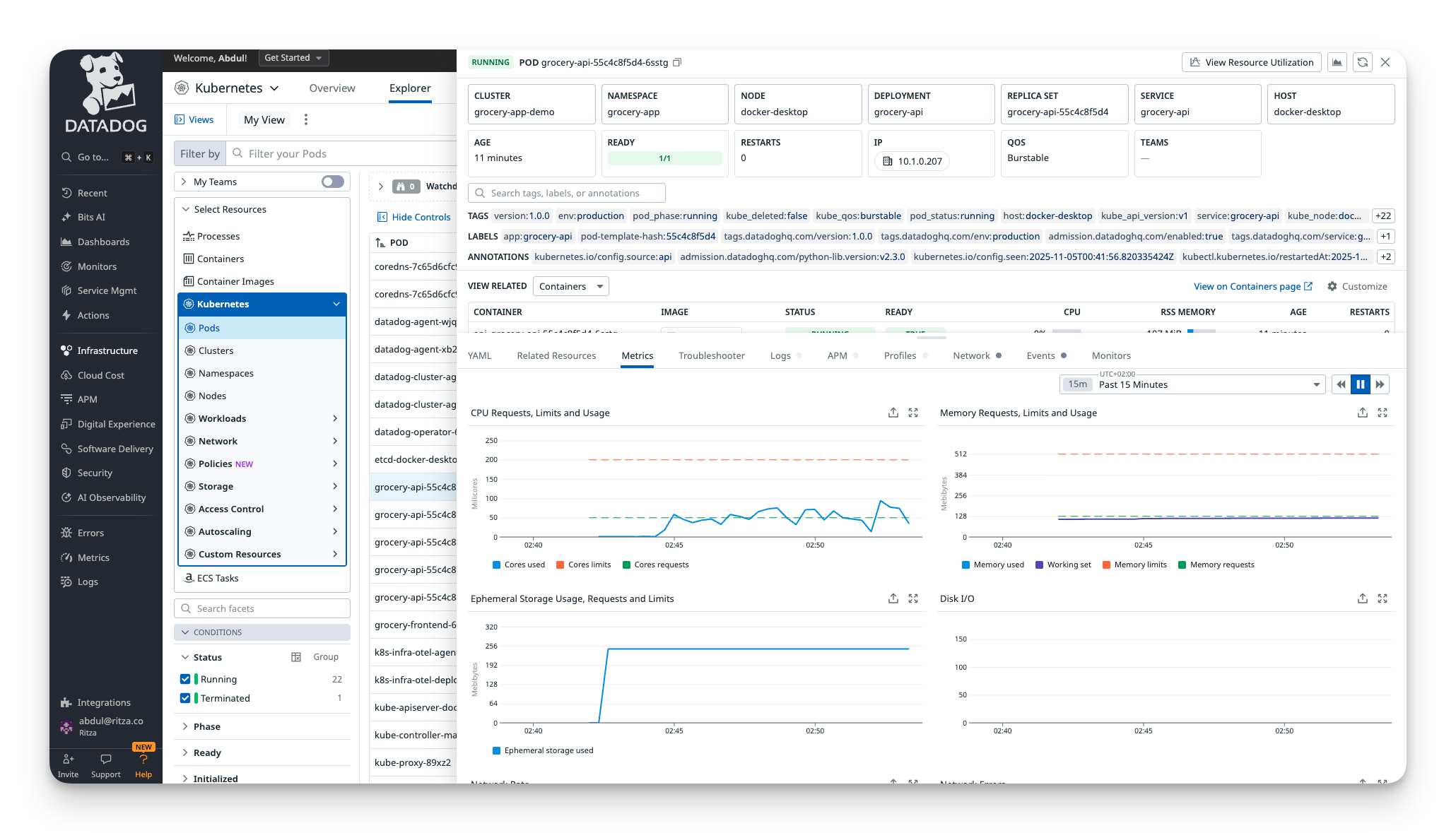Export the CPU Requests chart

tap(893, 413)
